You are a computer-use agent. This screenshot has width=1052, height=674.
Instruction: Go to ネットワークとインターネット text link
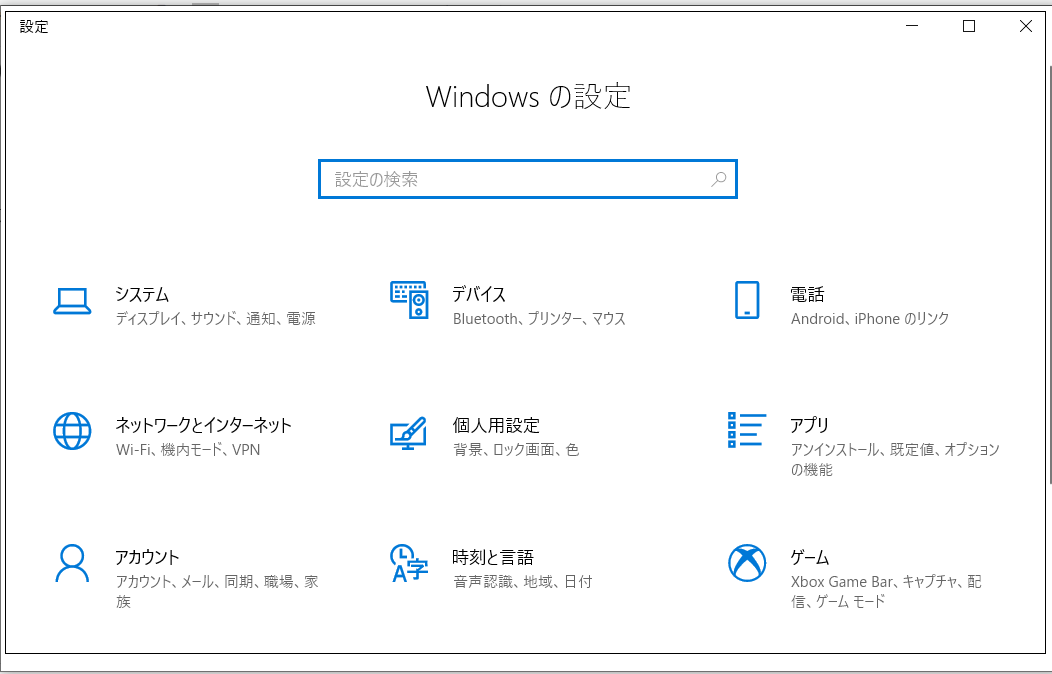click(203, 425)
